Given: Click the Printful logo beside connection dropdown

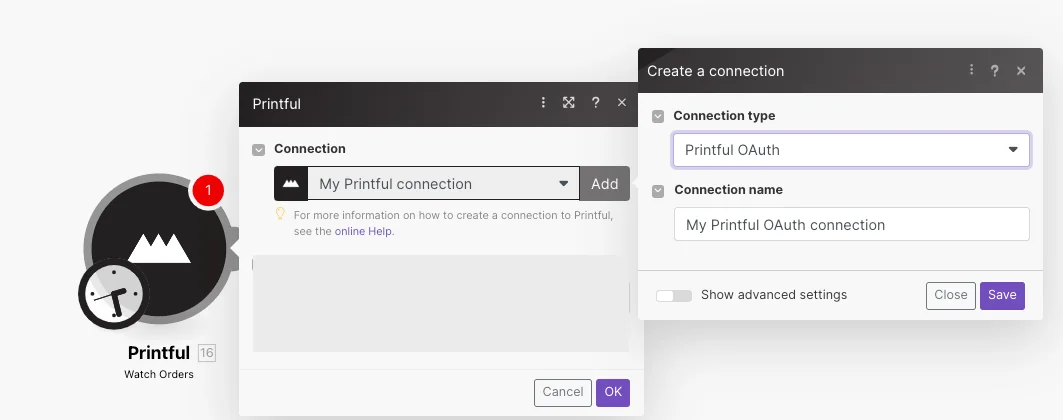Looking at the screenshot, I should pos(291,184).
